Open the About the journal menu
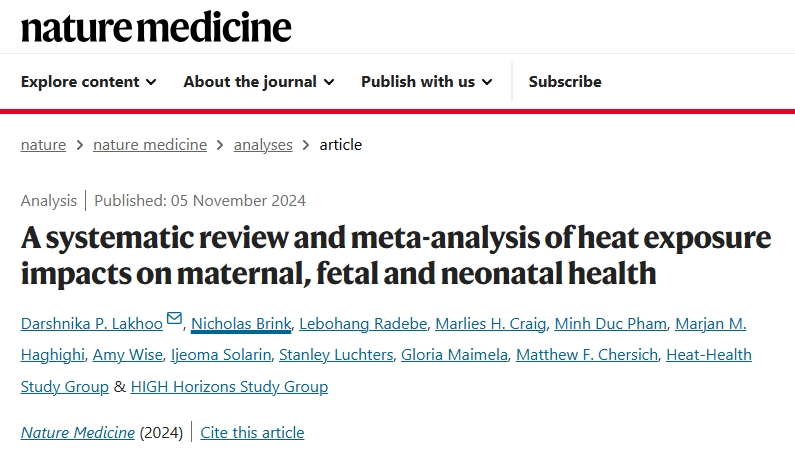The width and height of the screenshot is (795, 457). pos(258,82)
